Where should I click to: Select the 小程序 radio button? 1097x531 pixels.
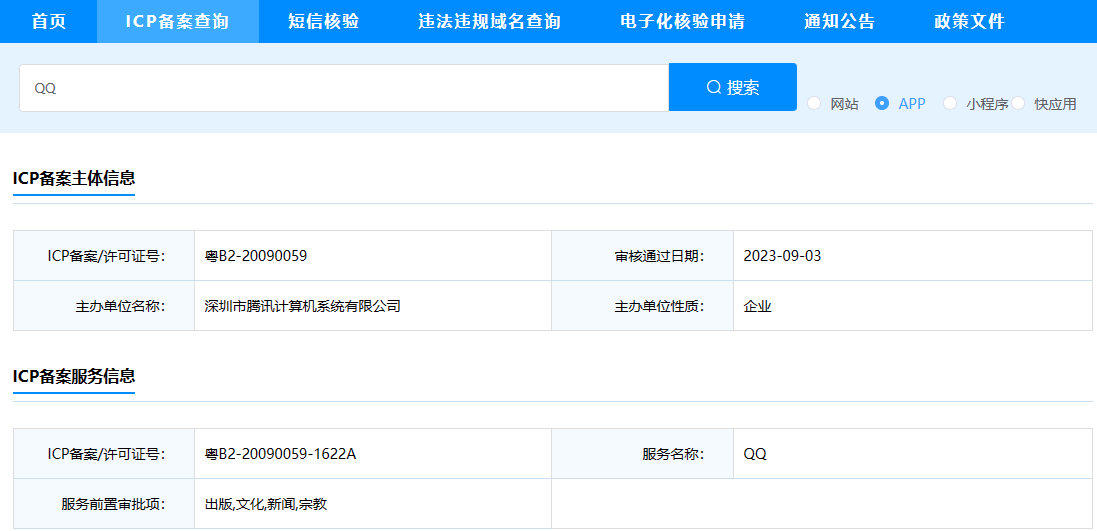[950, 104]
